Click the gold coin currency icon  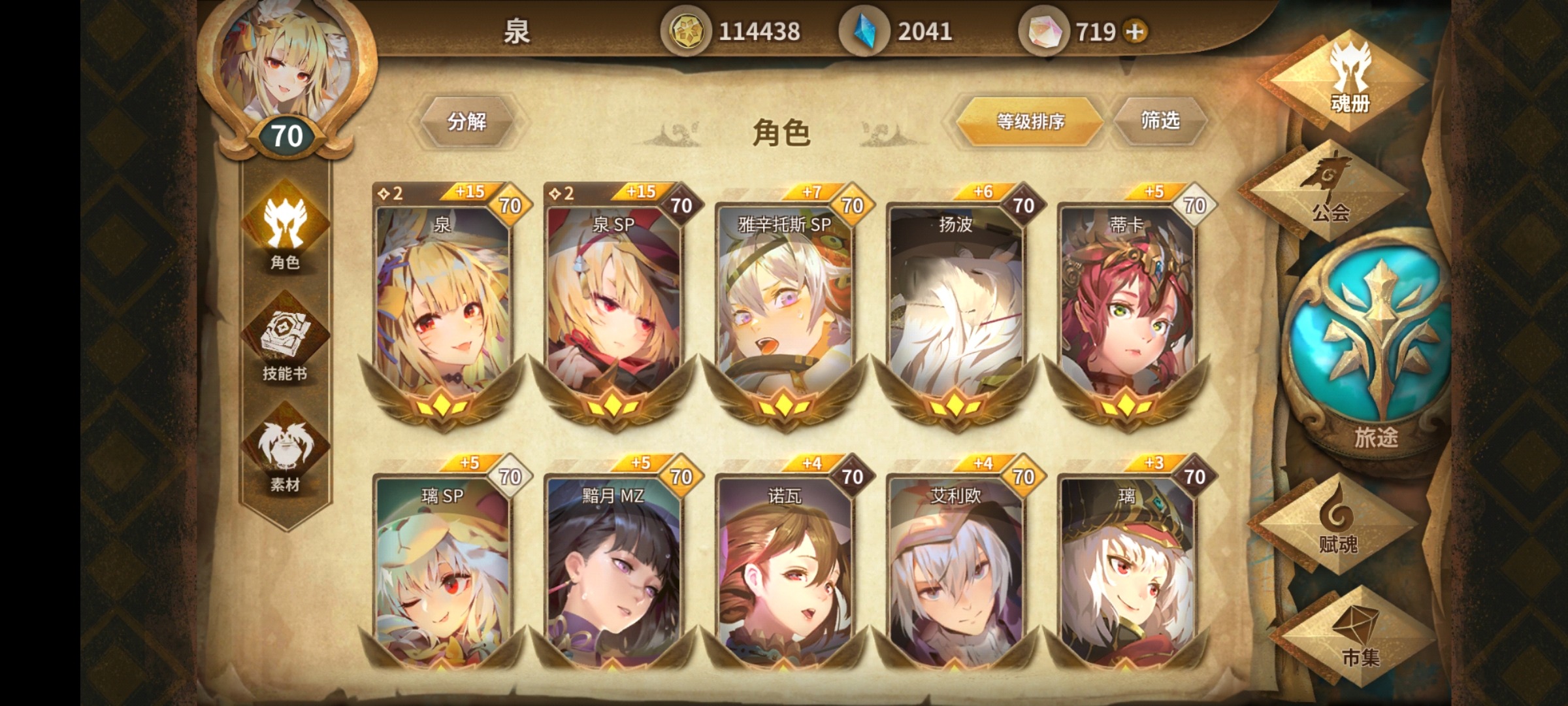(x=685, y=31)
